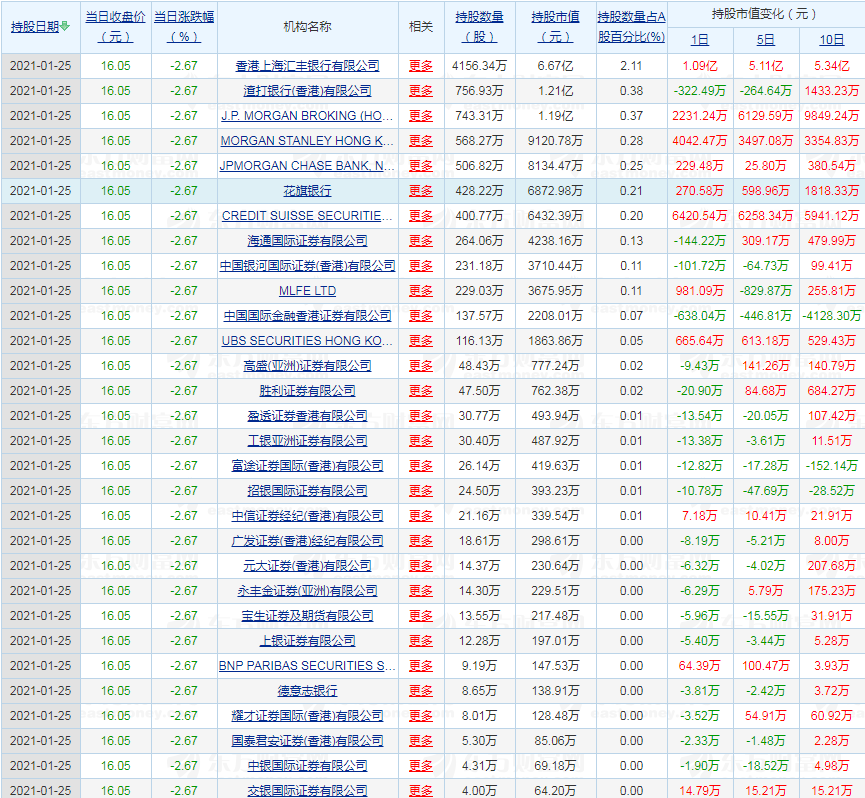Sort by 当日涨跌幅(%) header
865x798 pixels.
coord(184,26)
